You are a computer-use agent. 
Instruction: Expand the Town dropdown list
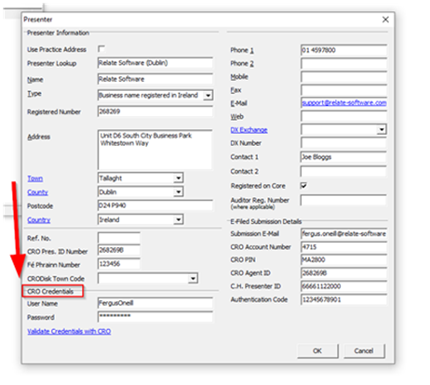point(178,178)
